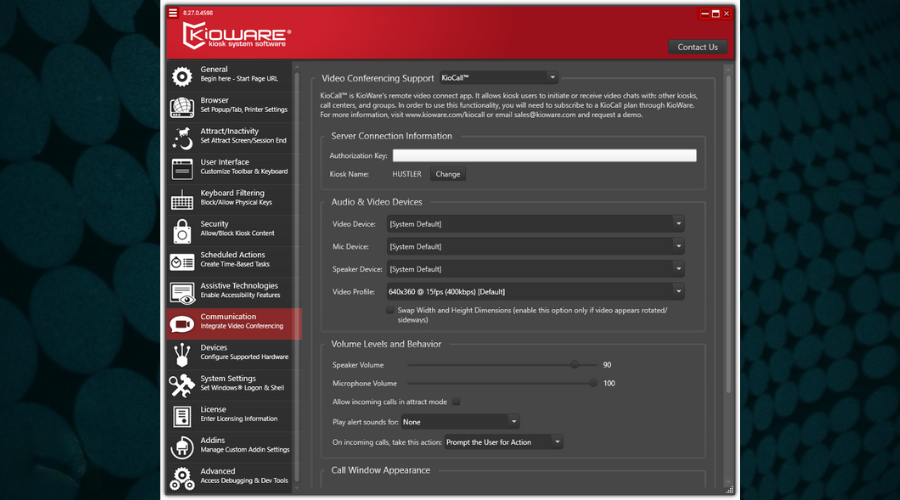Select the Addins plug icon
Viewport: 900px width, 500px height.
182,448
